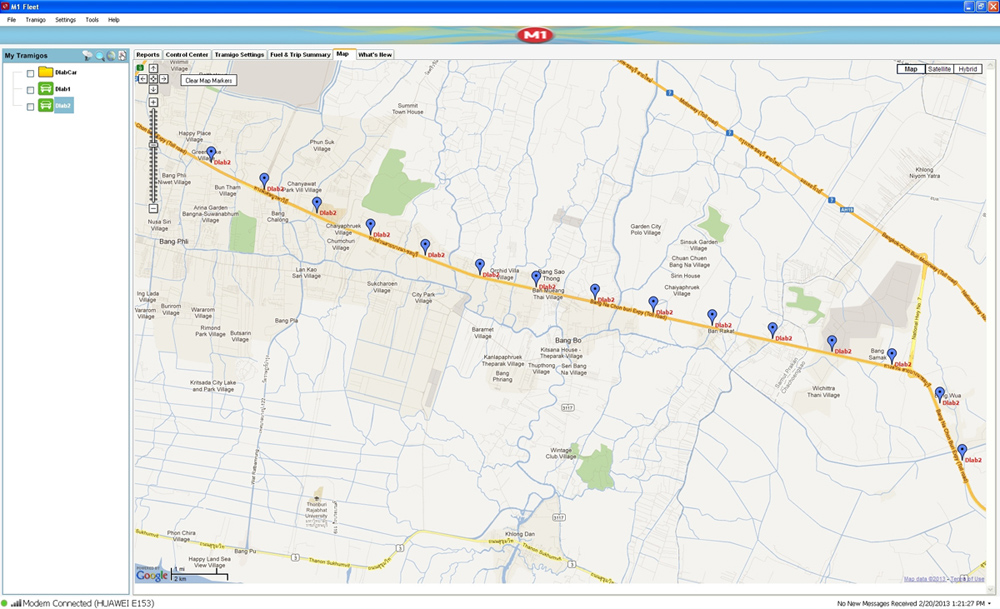Image resolution: width=1000 pixels, height=609 pixels.
Task: Open the Tramigo menu
Action: tap(36, 20)
